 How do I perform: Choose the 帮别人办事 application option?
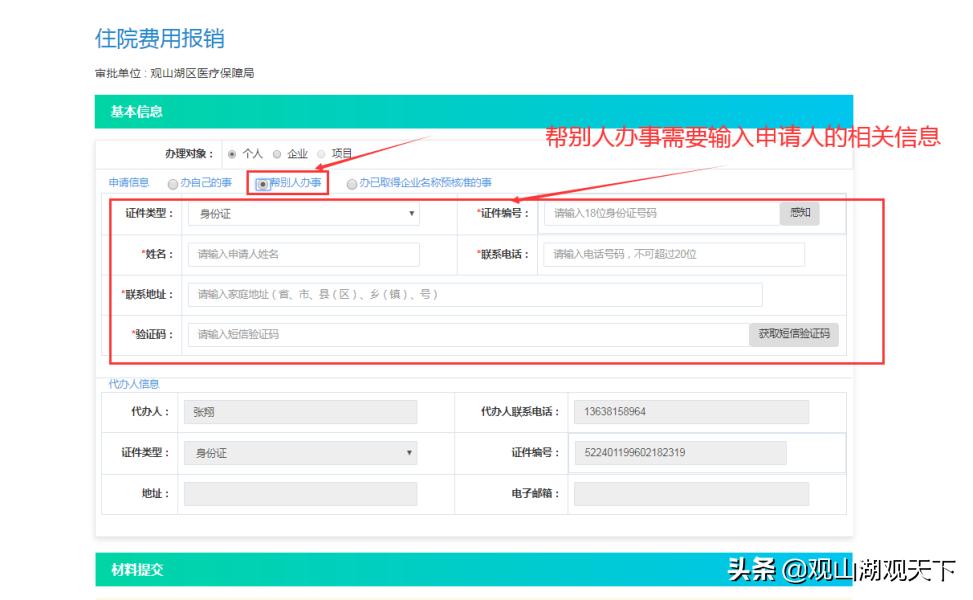(262, 183)
